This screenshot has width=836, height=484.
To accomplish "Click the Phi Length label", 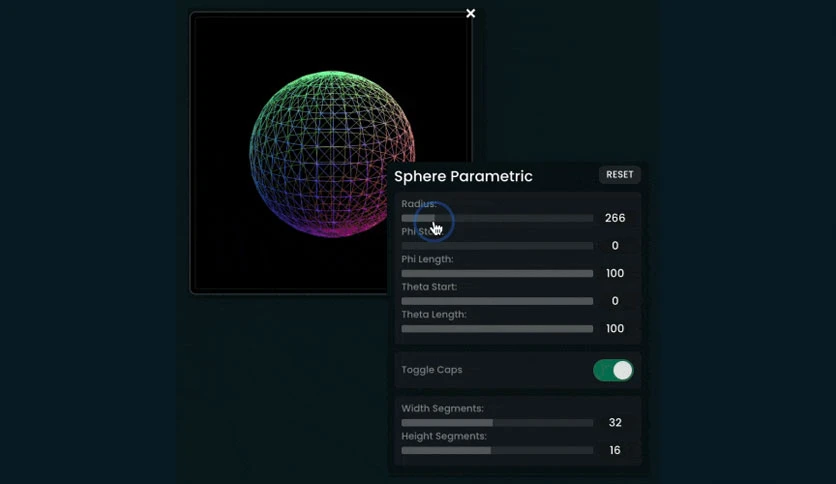I will [x=427, y=259].
